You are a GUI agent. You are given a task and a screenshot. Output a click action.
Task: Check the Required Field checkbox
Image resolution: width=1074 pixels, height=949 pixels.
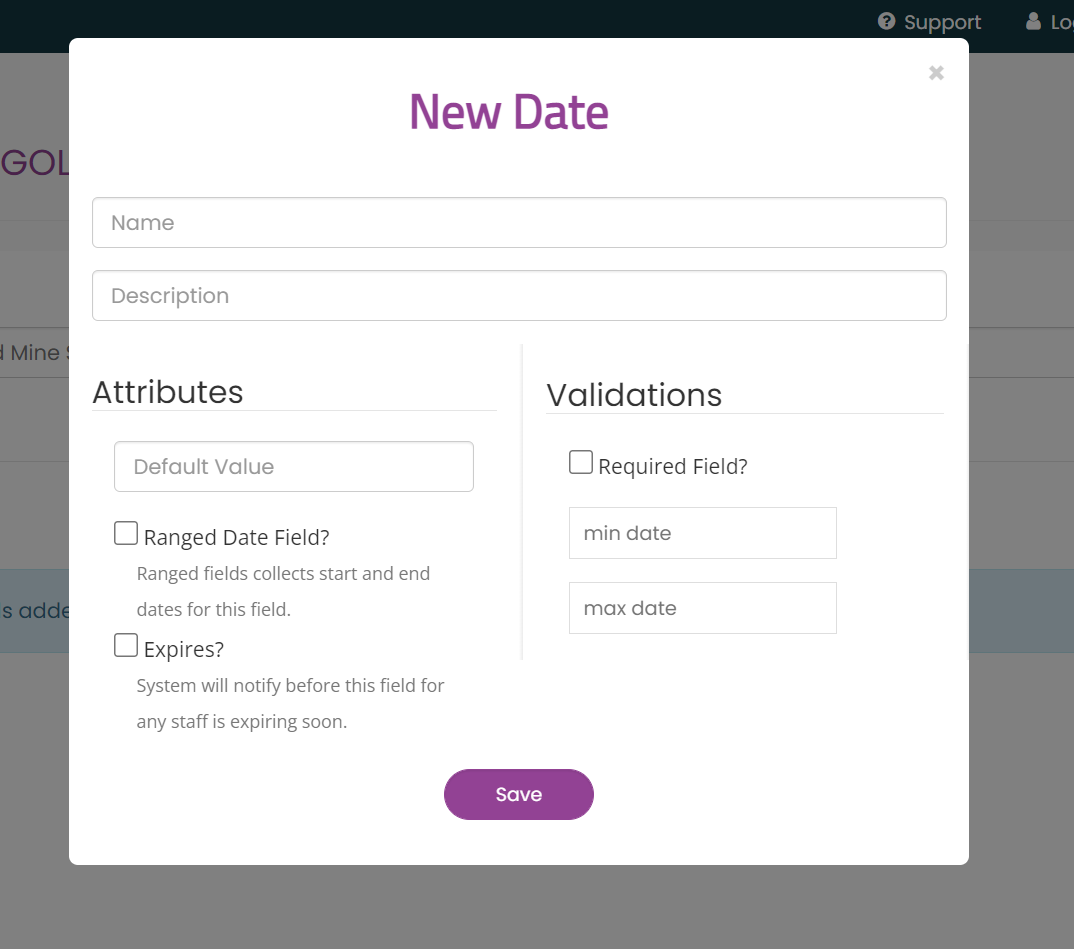[x=581, y=462]
